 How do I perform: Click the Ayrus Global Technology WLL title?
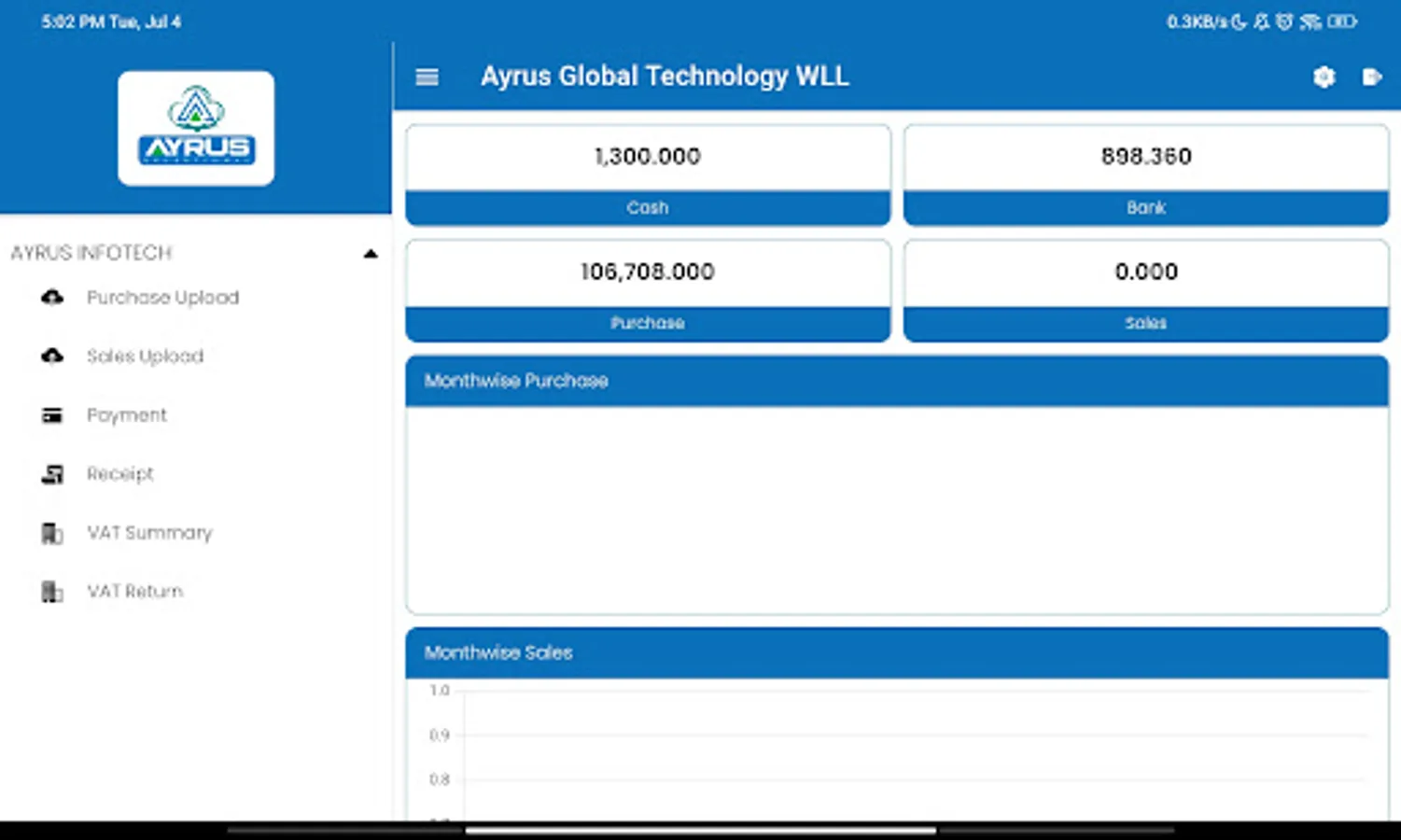point(665,77)
